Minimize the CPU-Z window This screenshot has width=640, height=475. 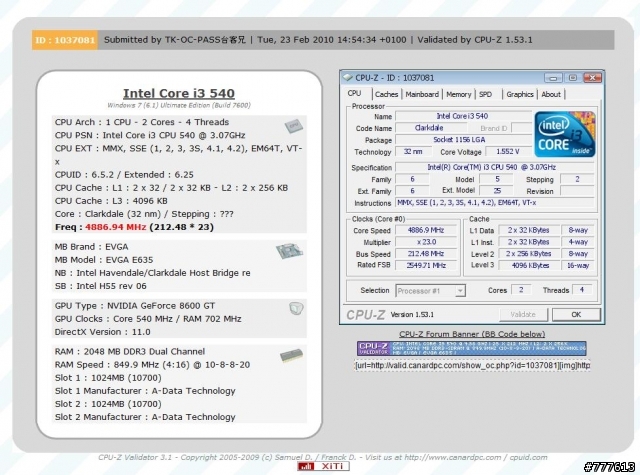click(x=553, y=78)
